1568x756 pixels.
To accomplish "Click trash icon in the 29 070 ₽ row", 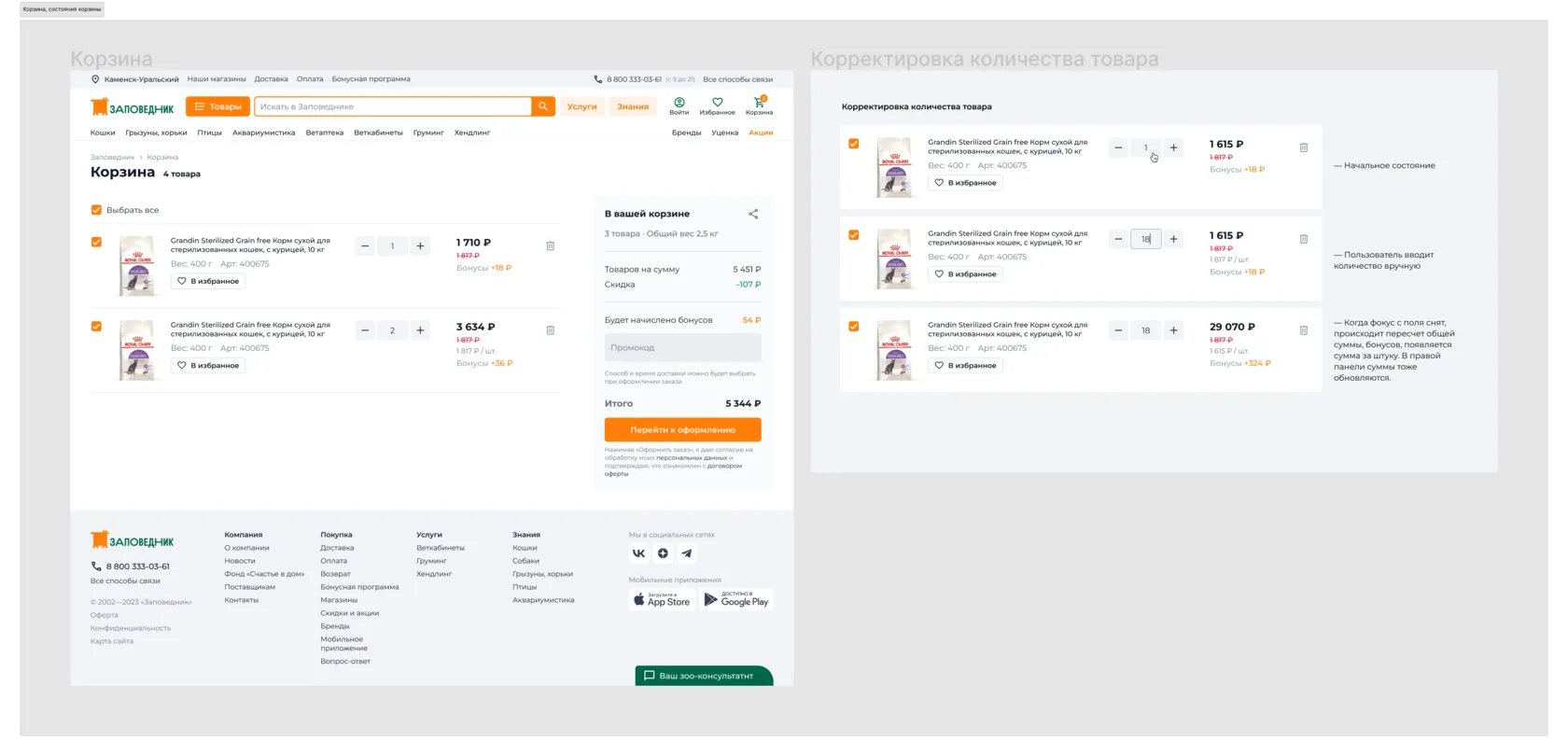I will pos(1304,330).
